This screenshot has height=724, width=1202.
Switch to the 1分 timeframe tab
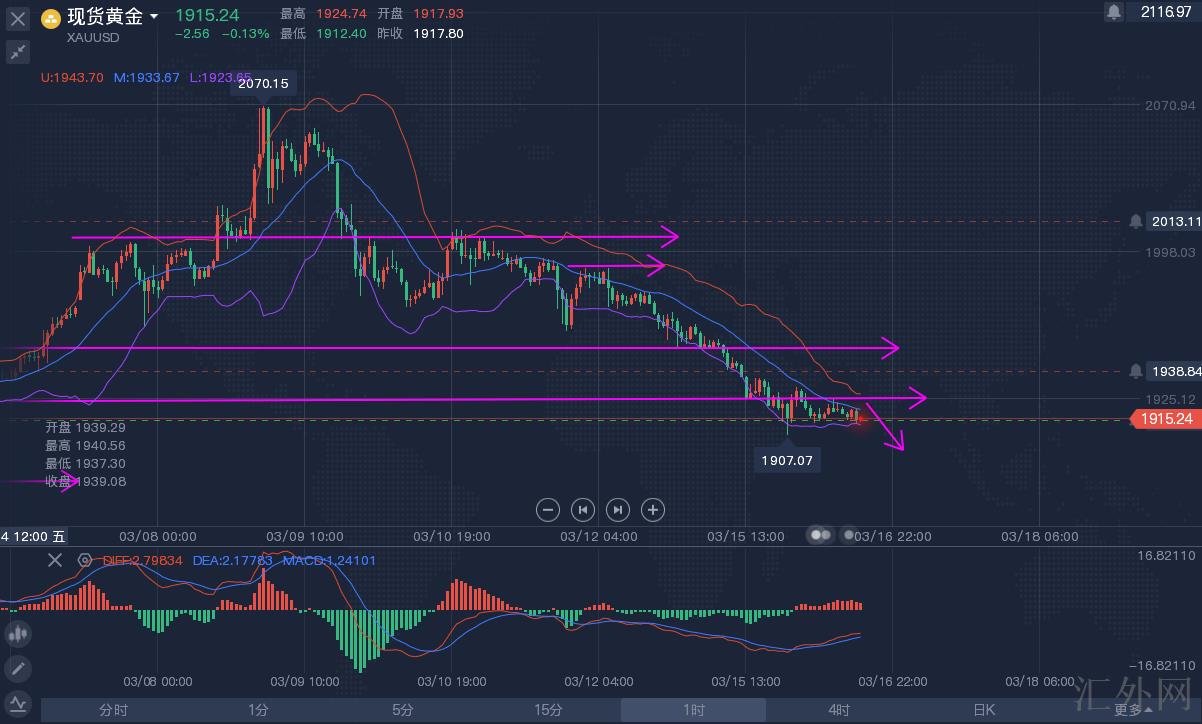pos(258,710)
